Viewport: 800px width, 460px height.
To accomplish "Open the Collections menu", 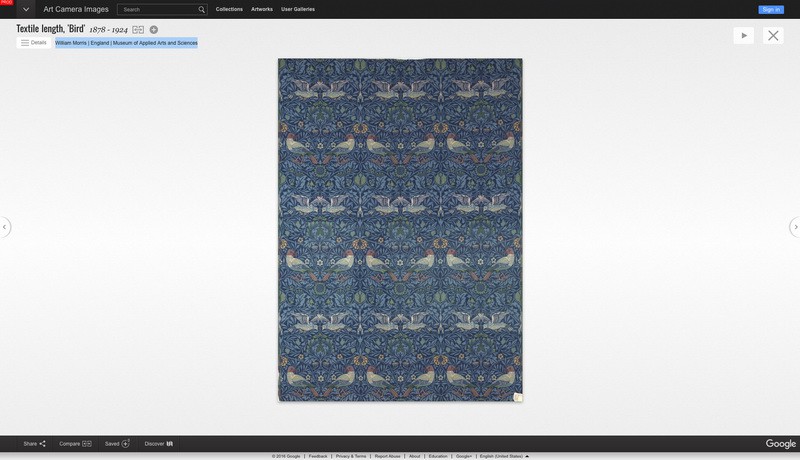I will pos(229,9).
